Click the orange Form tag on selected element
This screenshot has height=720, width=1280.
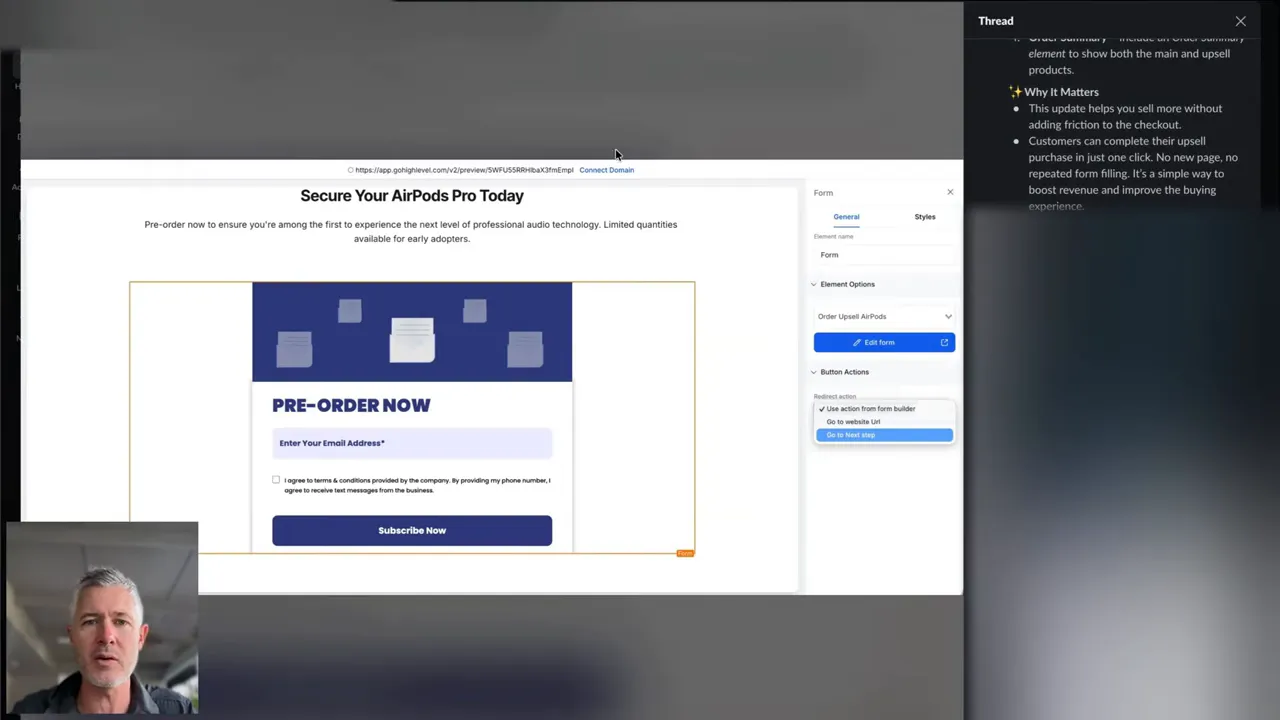[685, 553]
